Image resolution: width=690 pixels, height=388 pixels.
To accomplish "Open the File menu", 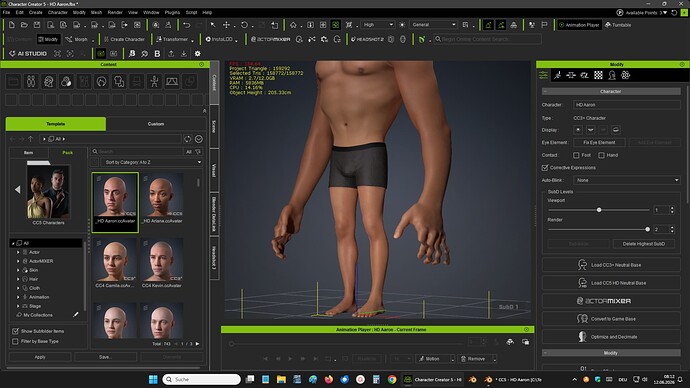I will [7, 12].
